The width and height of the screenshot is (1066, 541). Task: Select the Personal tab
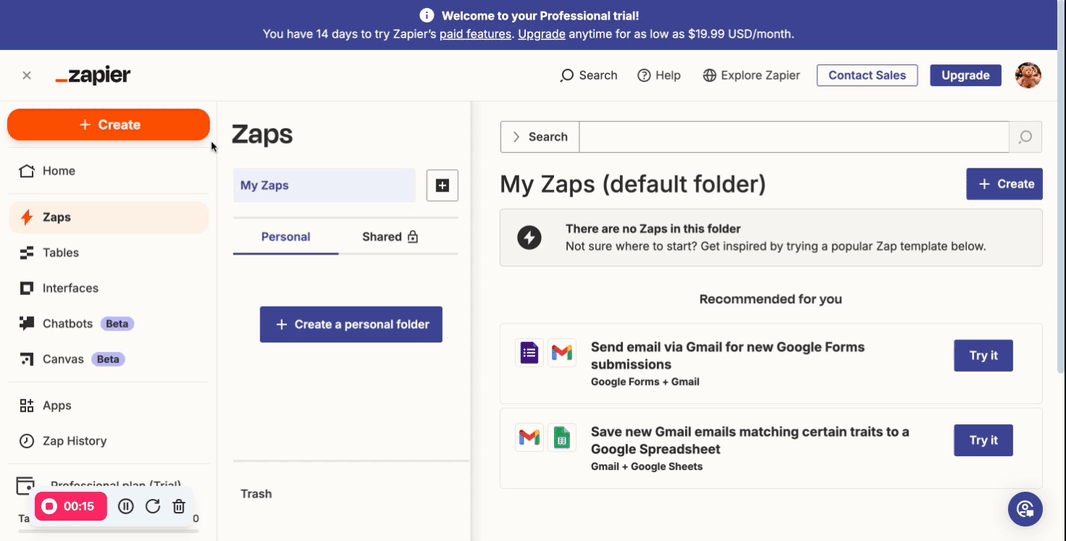[x=286, y=237]
